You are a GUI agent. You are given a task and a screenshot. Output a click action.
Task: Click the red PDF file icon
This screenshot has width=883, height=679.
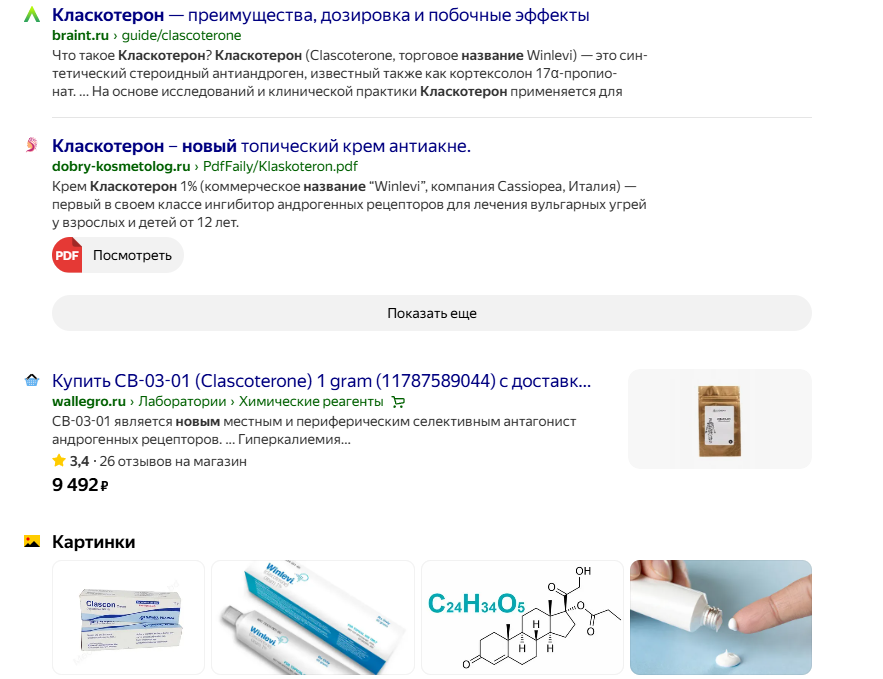[67, 255]
